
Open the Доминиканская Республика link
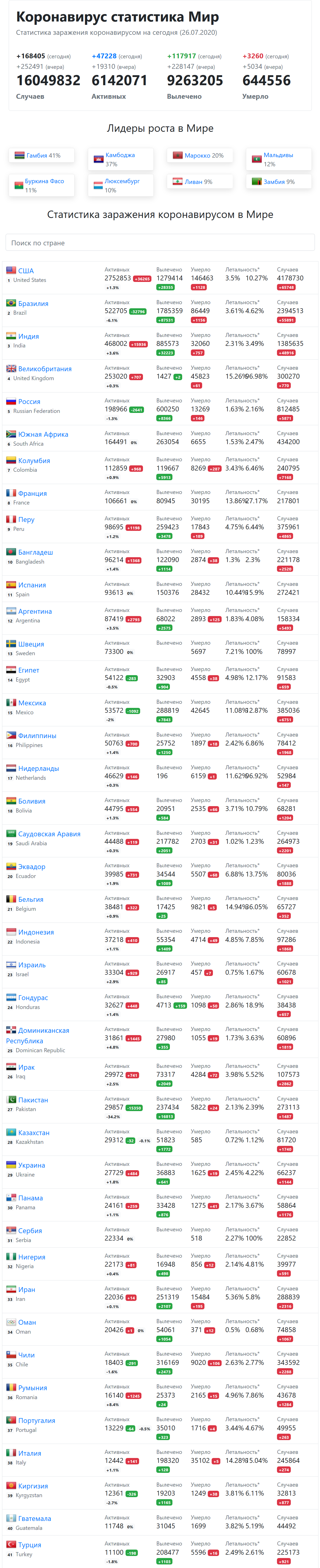coord(43,1030)
